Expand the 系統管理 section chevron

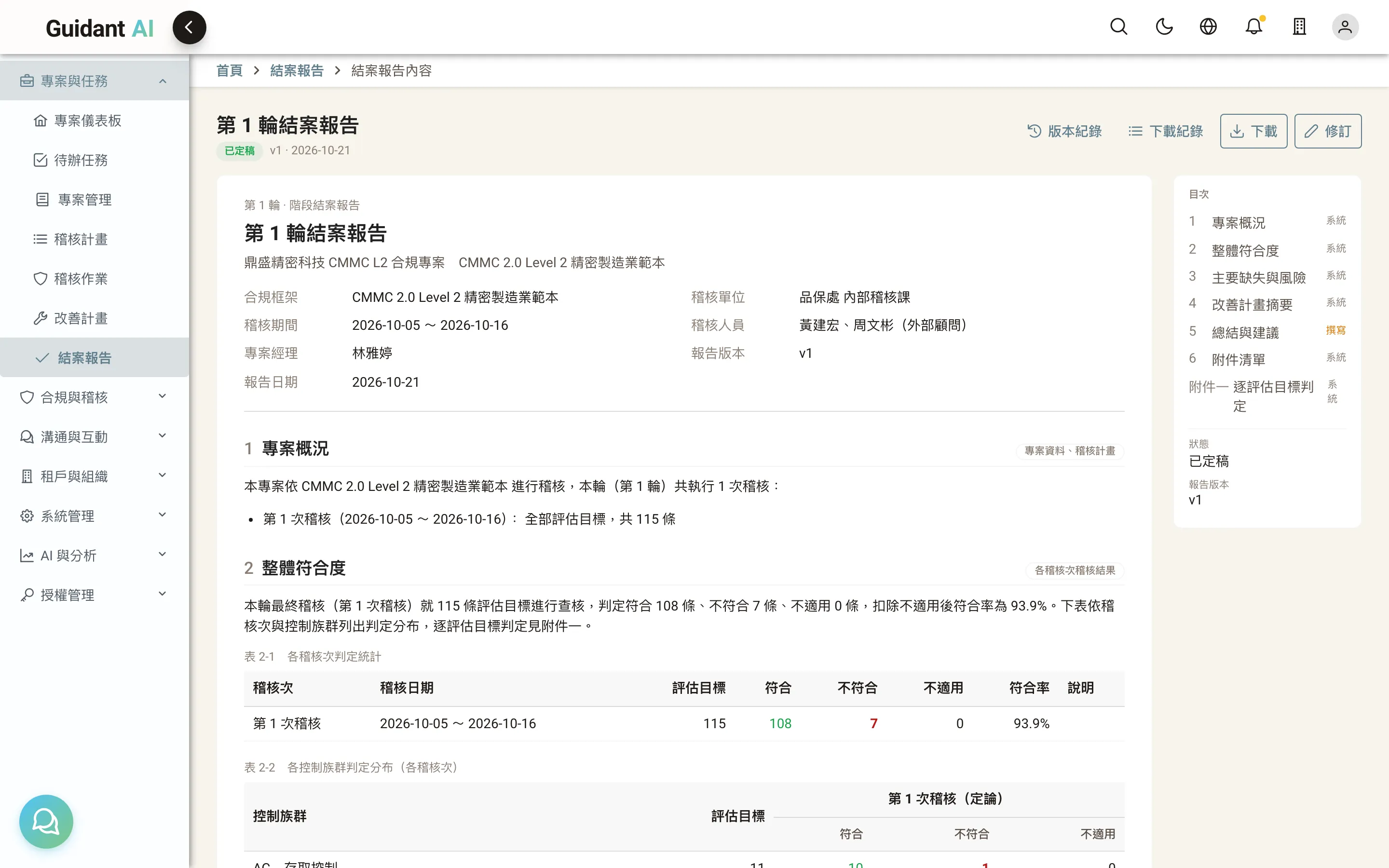coord(163,515)
